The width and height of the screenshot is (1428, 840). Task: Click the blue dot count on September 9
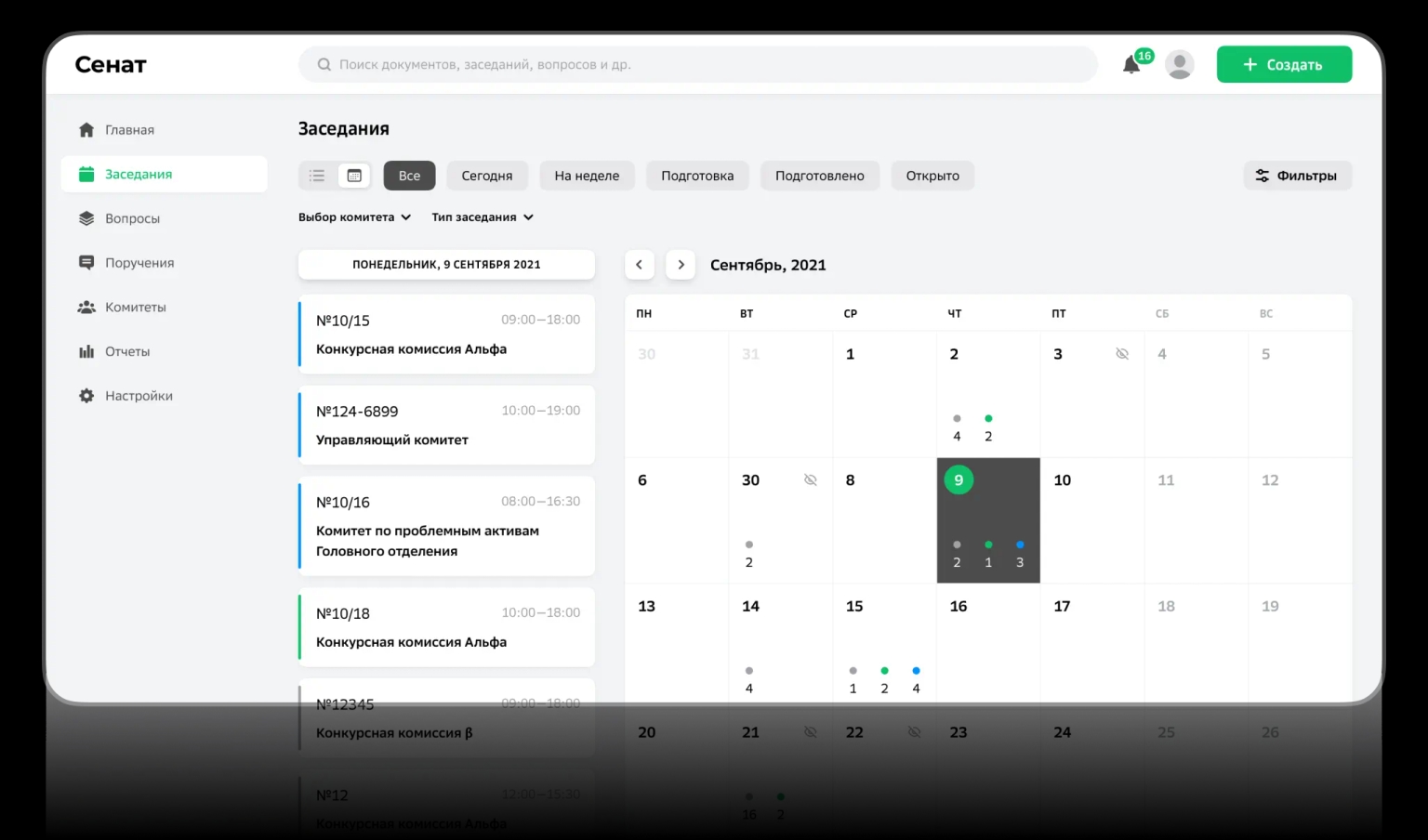1020,555
